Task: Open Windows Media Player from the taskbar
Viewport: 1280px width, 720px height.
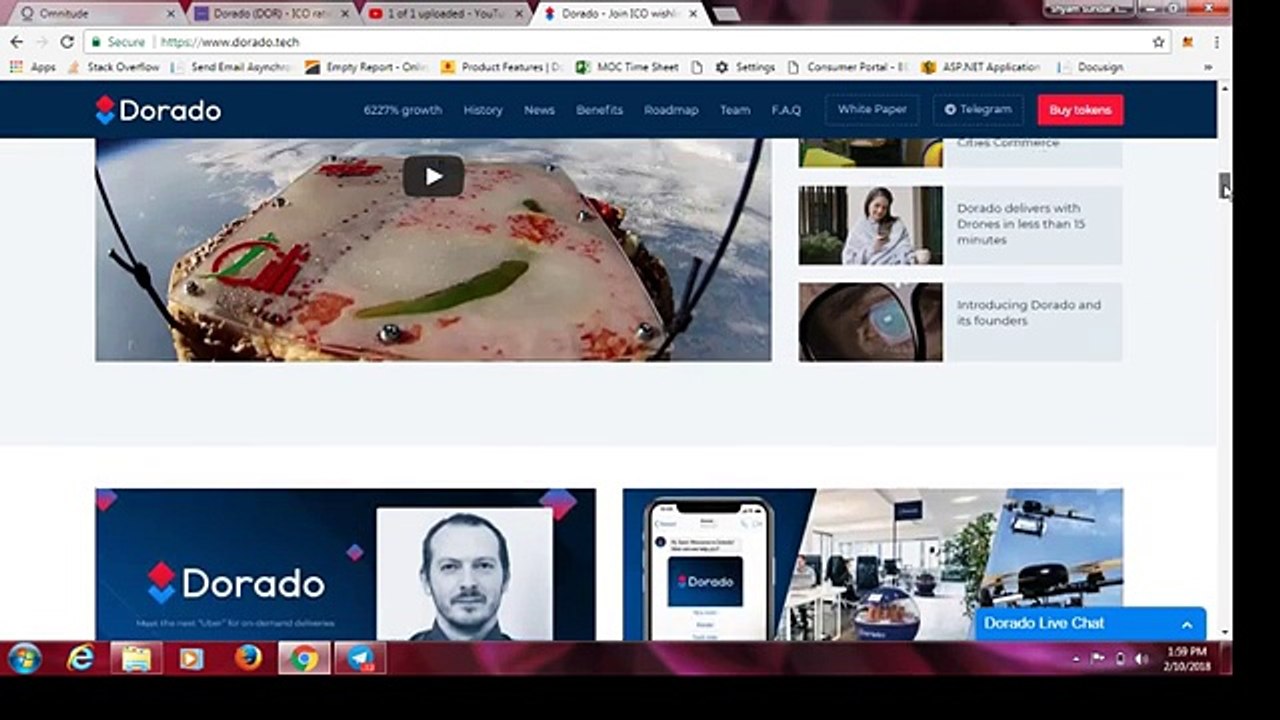Action: 192,658
